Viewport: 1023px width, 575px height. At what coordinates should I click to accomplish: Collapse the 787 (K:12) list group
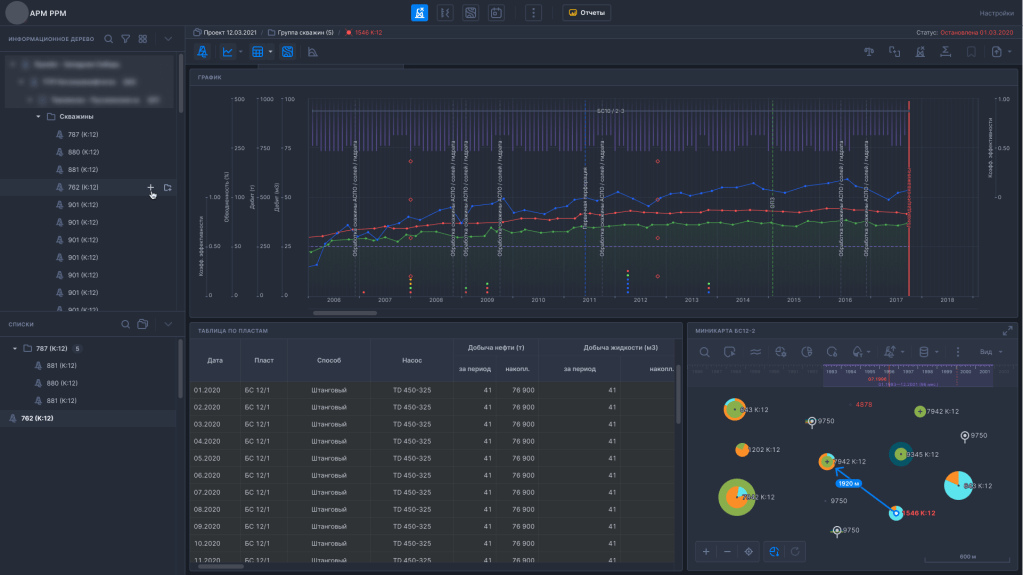[x=15, y=348]
